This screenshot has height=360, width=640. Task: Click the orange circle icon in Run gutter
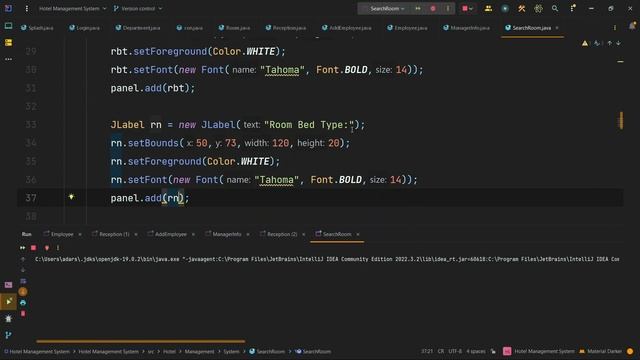[x=23, y=291]
